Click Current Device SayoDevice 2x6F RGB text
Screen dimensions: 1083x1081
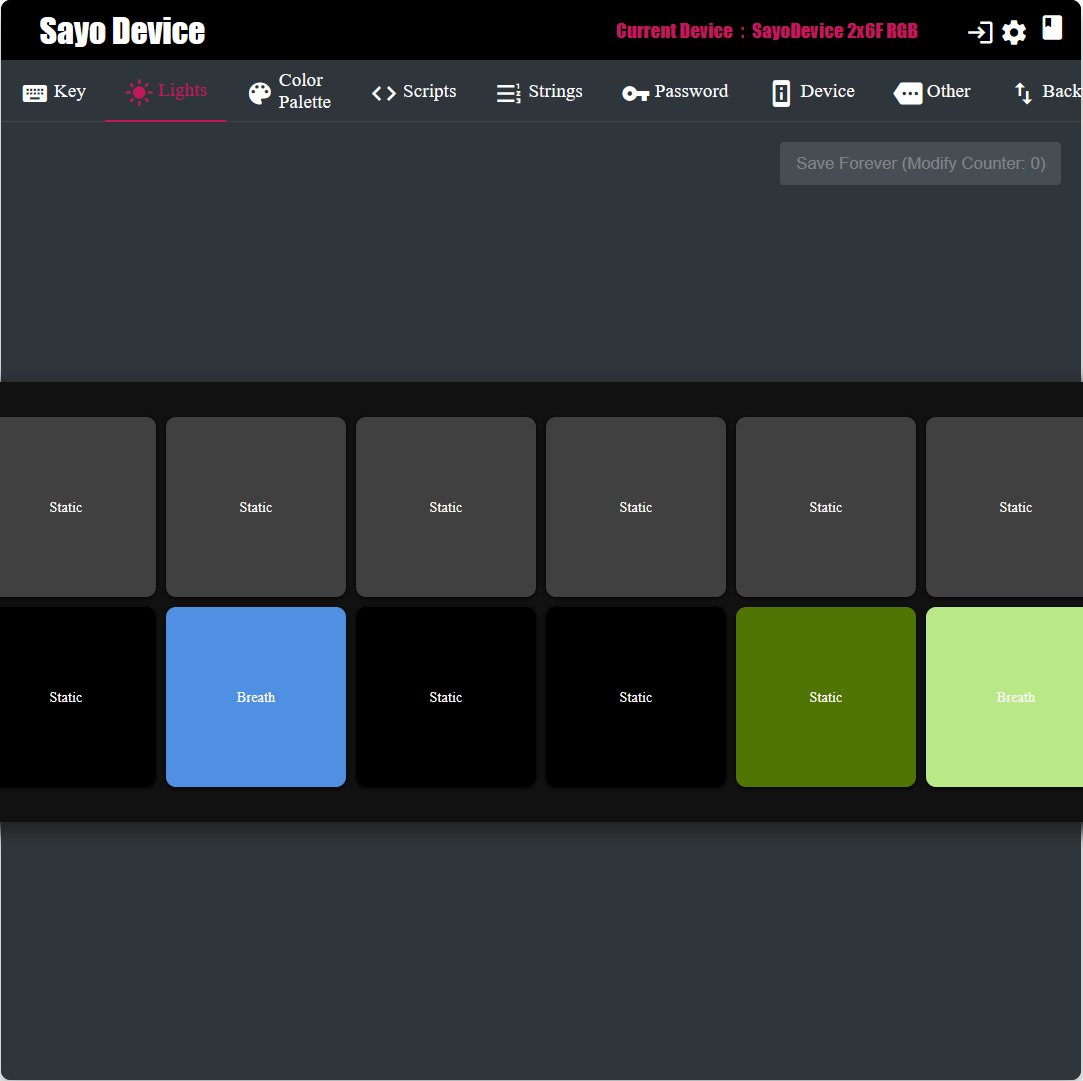click(x=767, y=31)
